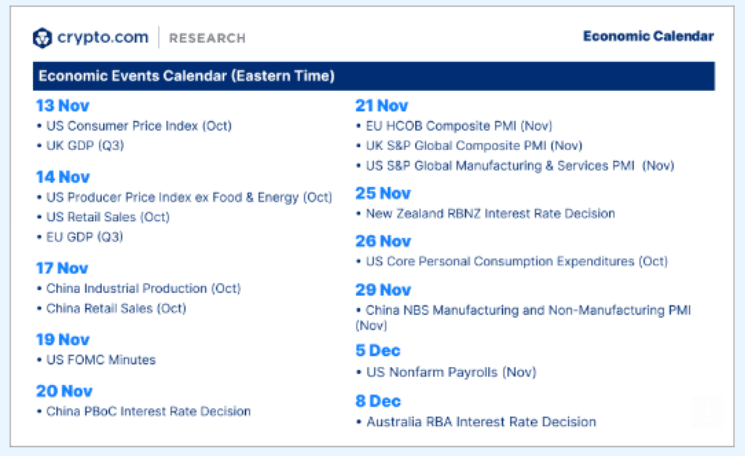
Task: Click the crypto.com lion shield logo
Action: [42, 38]
